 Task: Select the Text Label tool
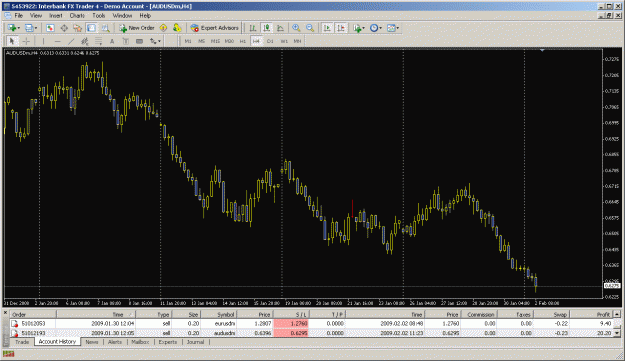(x=126, y=41)
